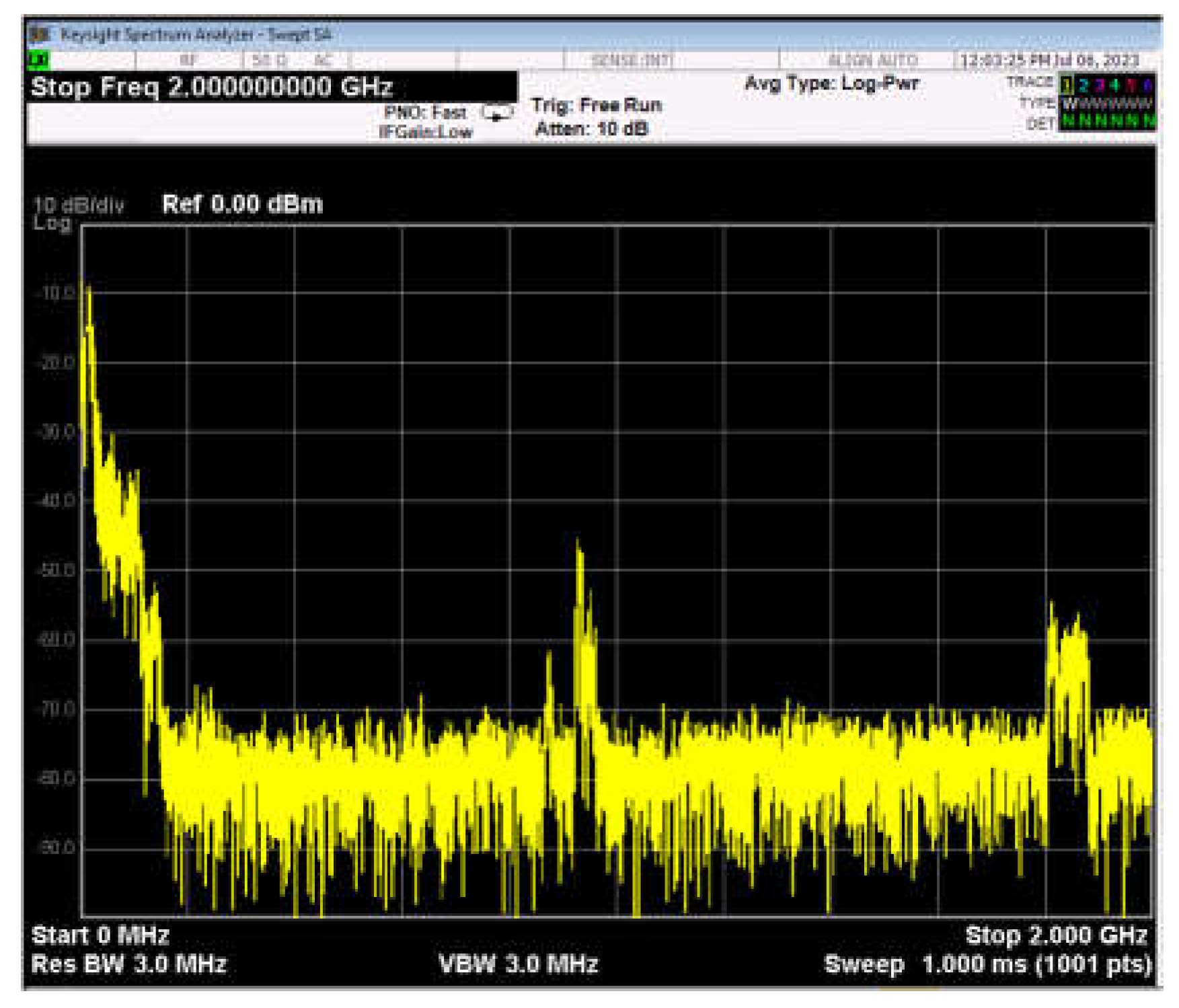Click the Keysight app icon in title bar
This screenshot has width=1179, height=1008.
click(40, 34)
